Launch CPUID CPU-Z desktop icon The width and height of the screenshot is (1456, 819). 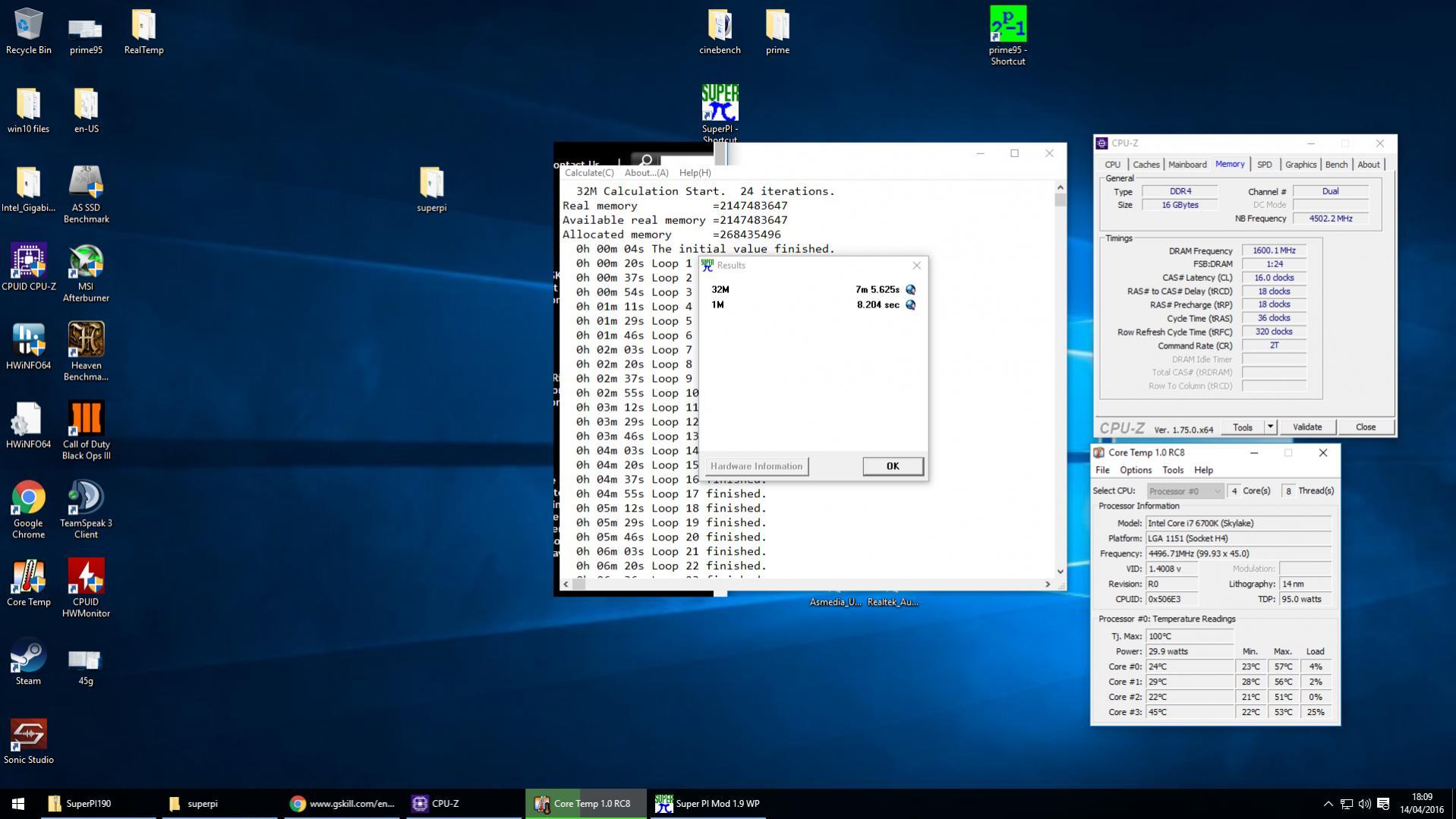pos(28,267)
